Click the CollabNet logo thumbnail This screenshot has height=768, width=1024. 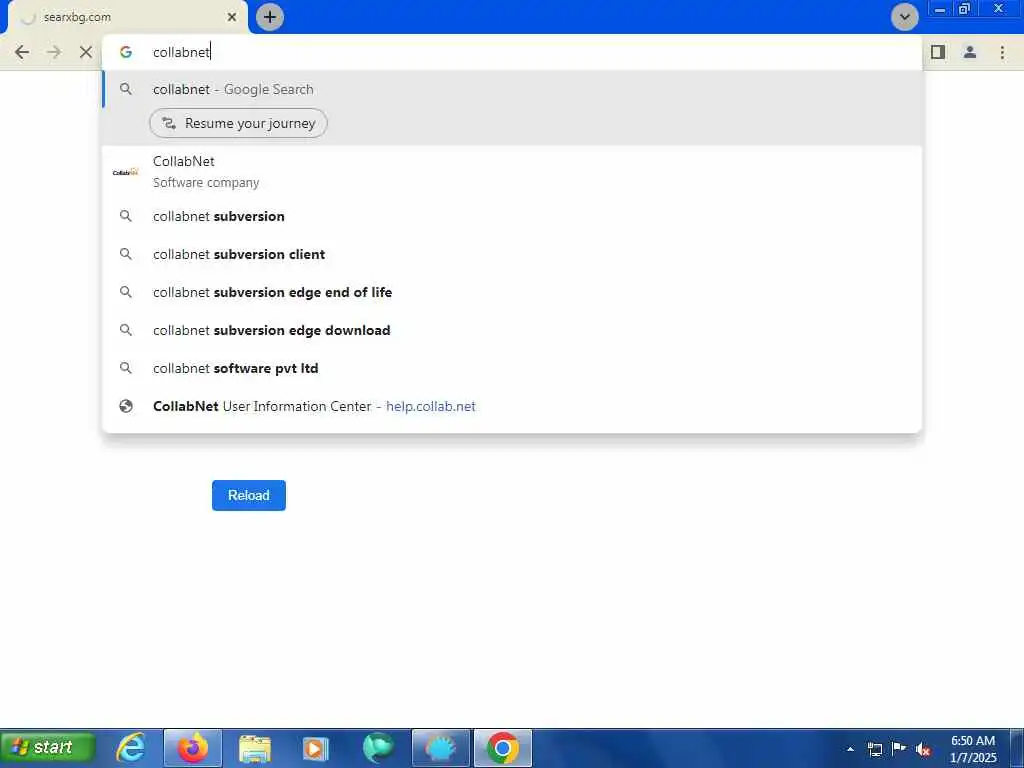[125, 172]
